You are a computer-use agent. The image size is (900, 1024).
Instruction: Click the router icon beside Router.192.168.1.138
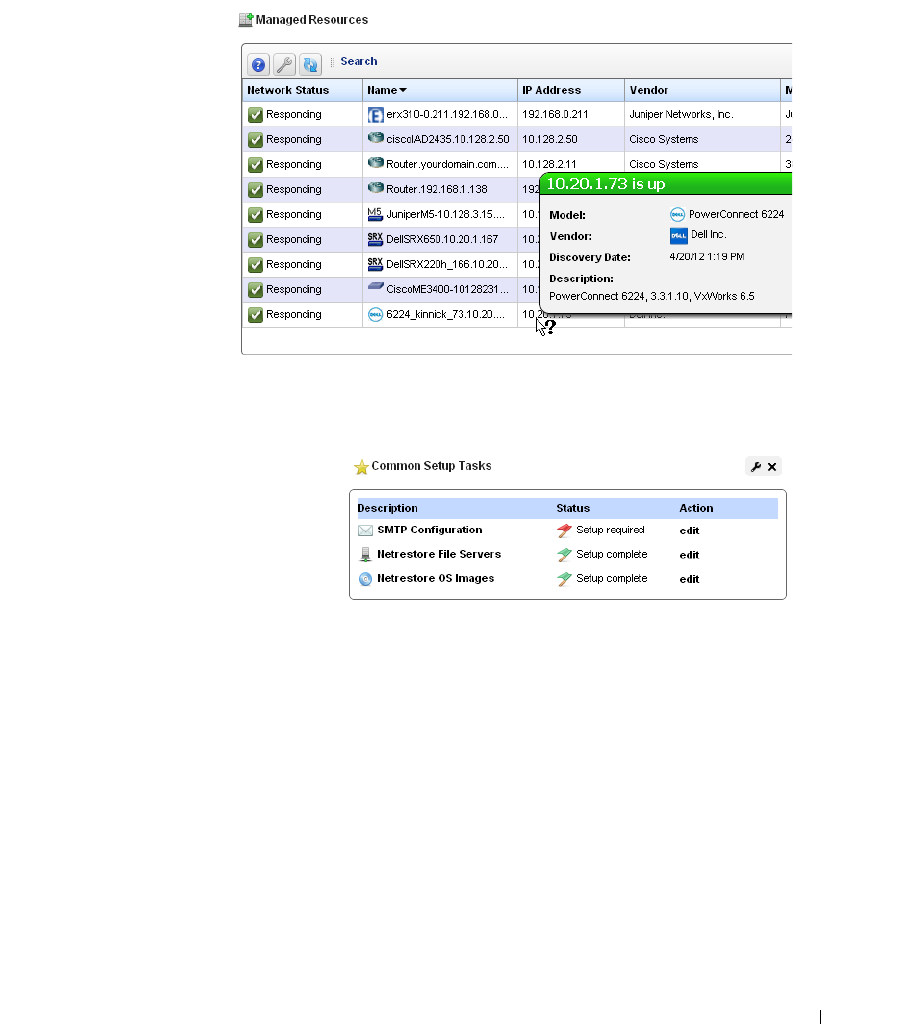click(376, 187)
